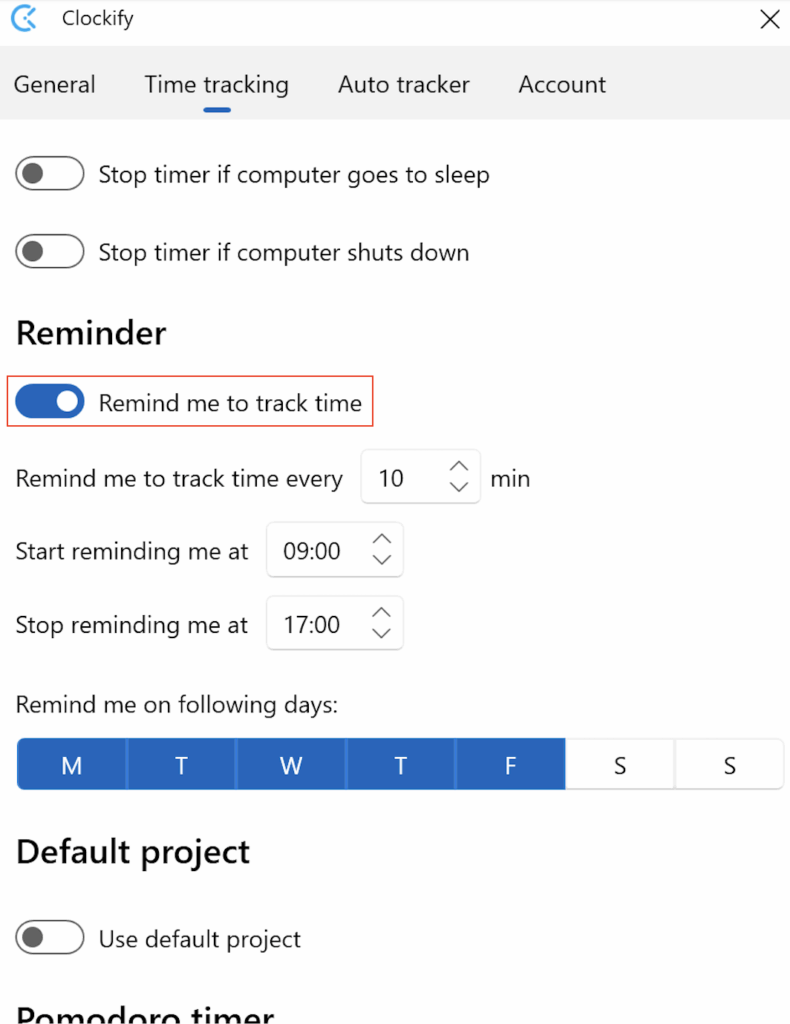Click the reminder interval field showing 10
The image size is (790, 1024).
tap(398, 478)
